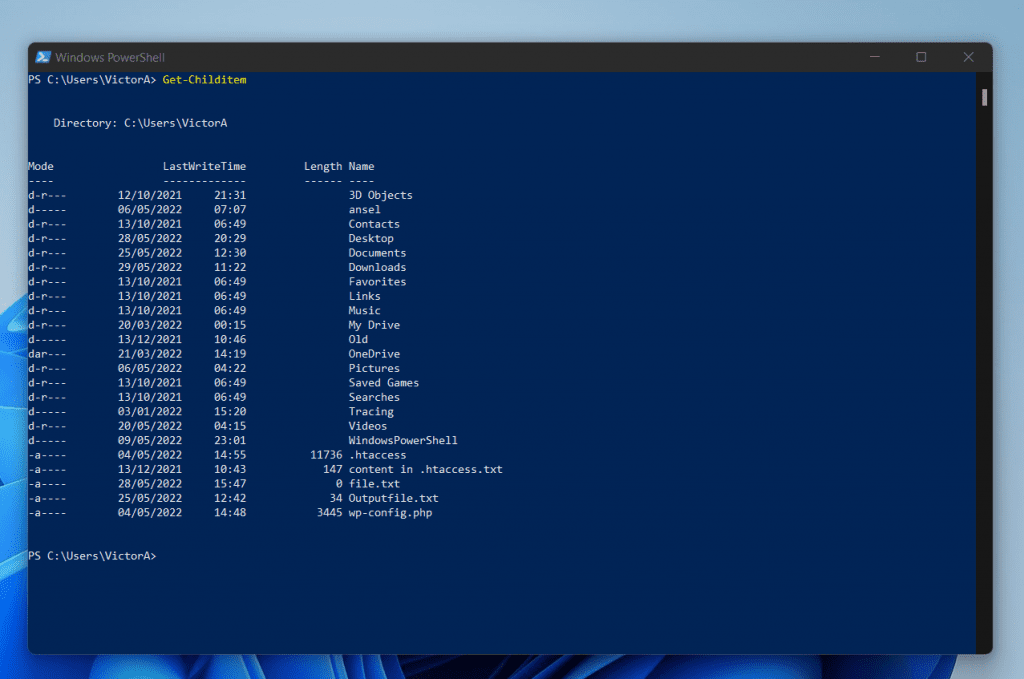Click the 21/03/2022 date of OneDrive
Viewport: 1024px width, 679px height.
point(150,354)
